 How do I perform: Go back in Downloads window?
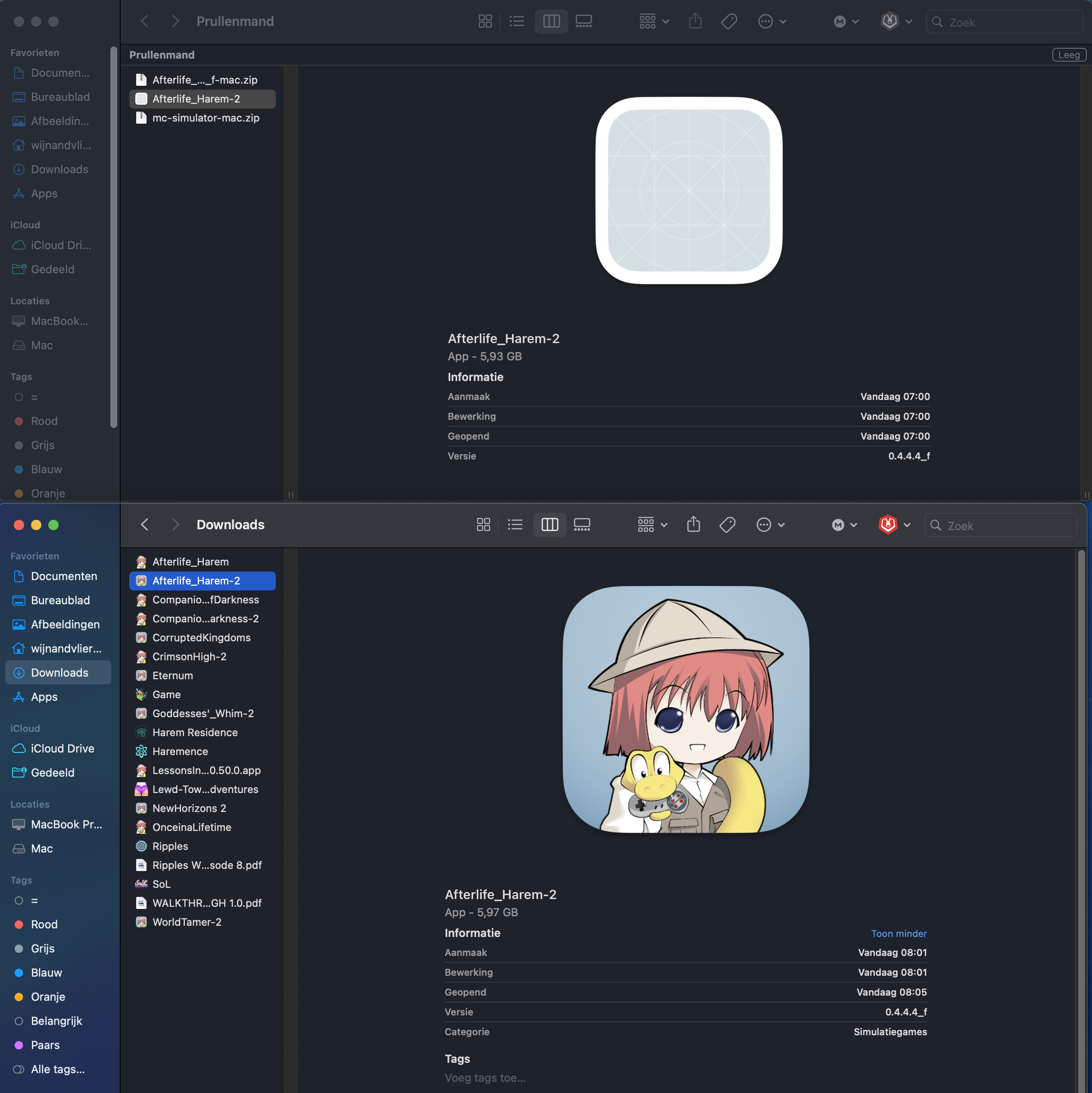pos(145,525)
